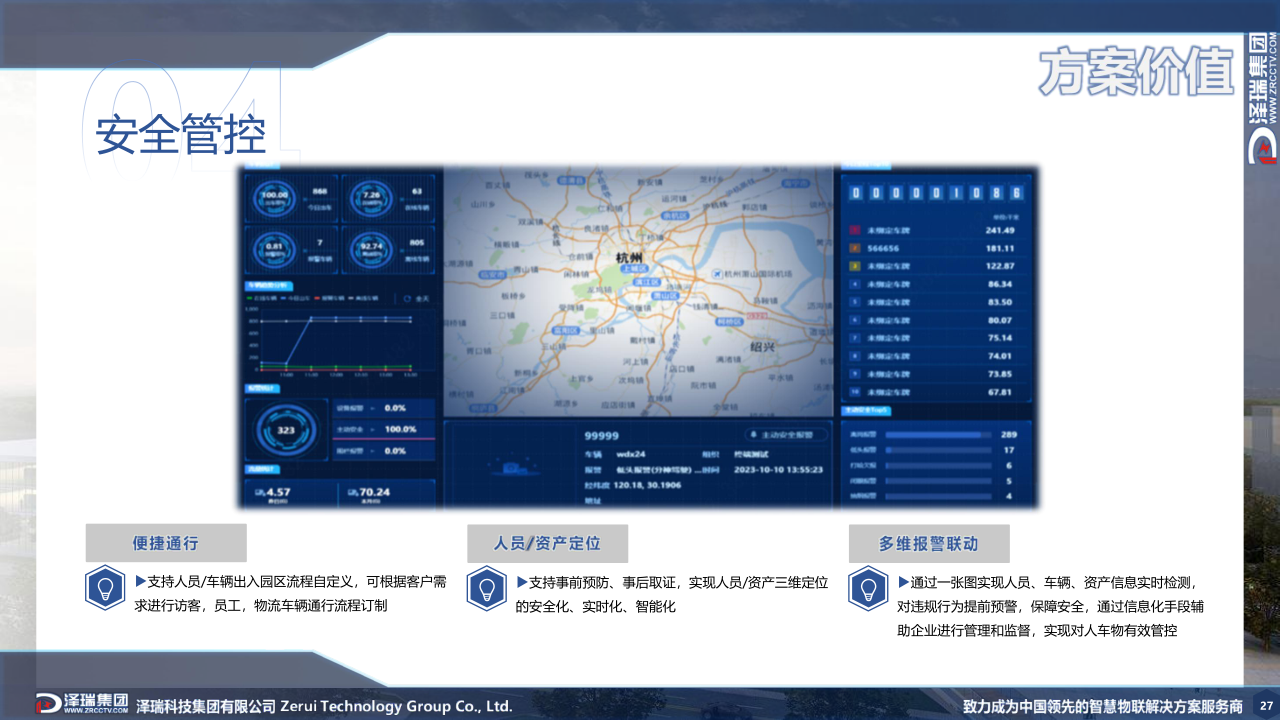
Task: Click the refresh icon next to 全天
Action: coord(407,298)
